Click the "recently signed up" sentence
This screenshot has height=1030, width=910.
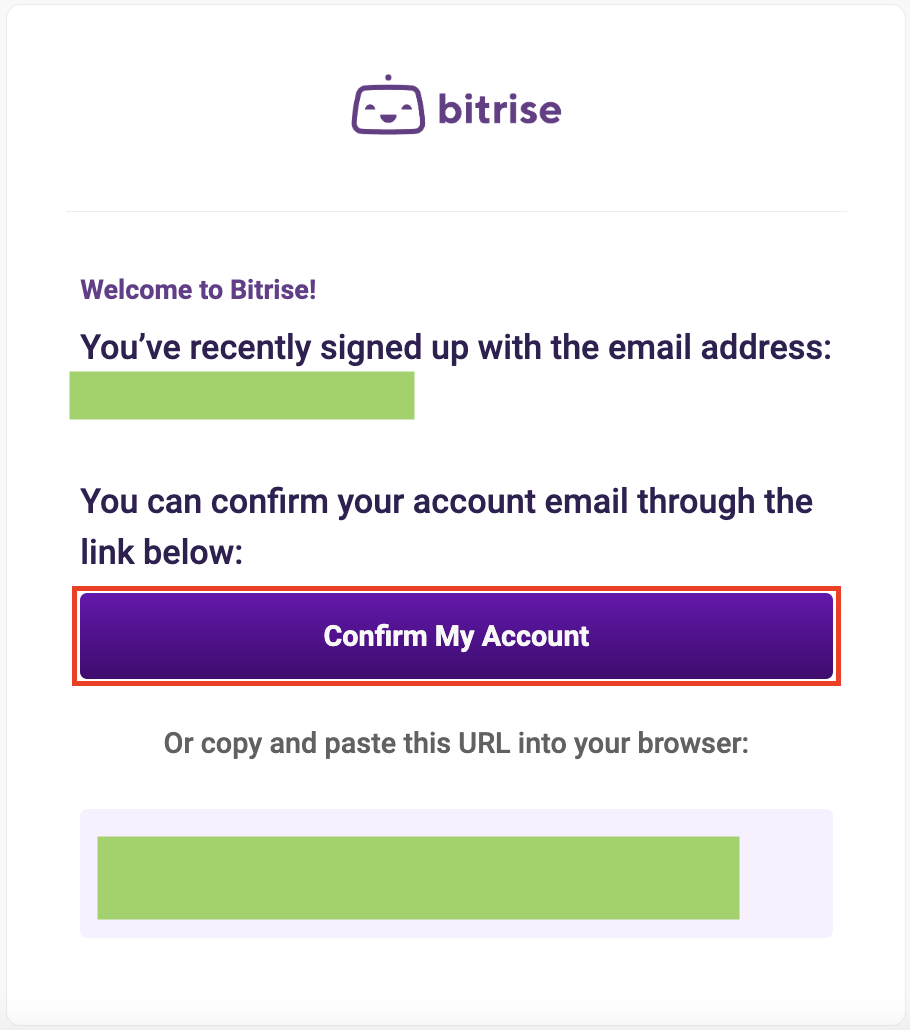[x=456, y=347]
